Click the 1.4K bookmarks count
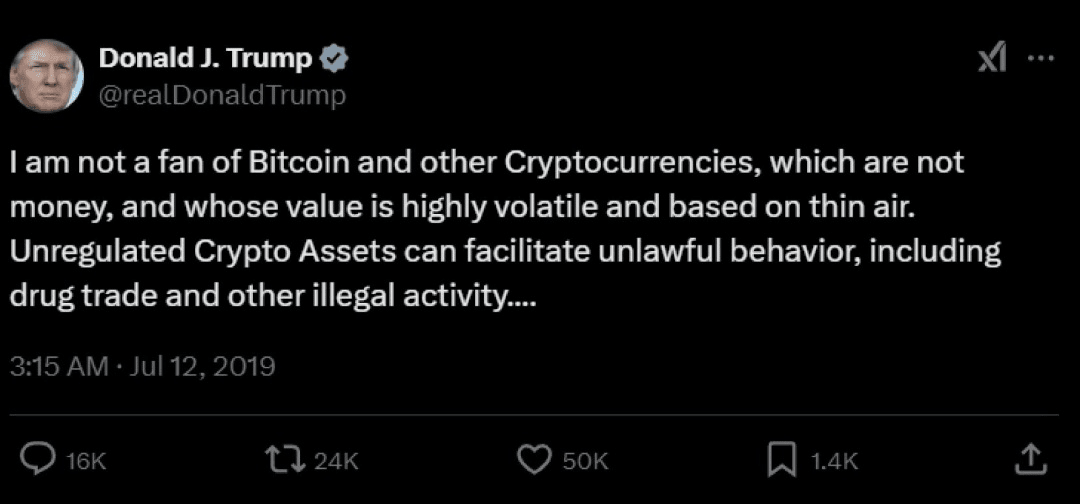 point(834,460)
